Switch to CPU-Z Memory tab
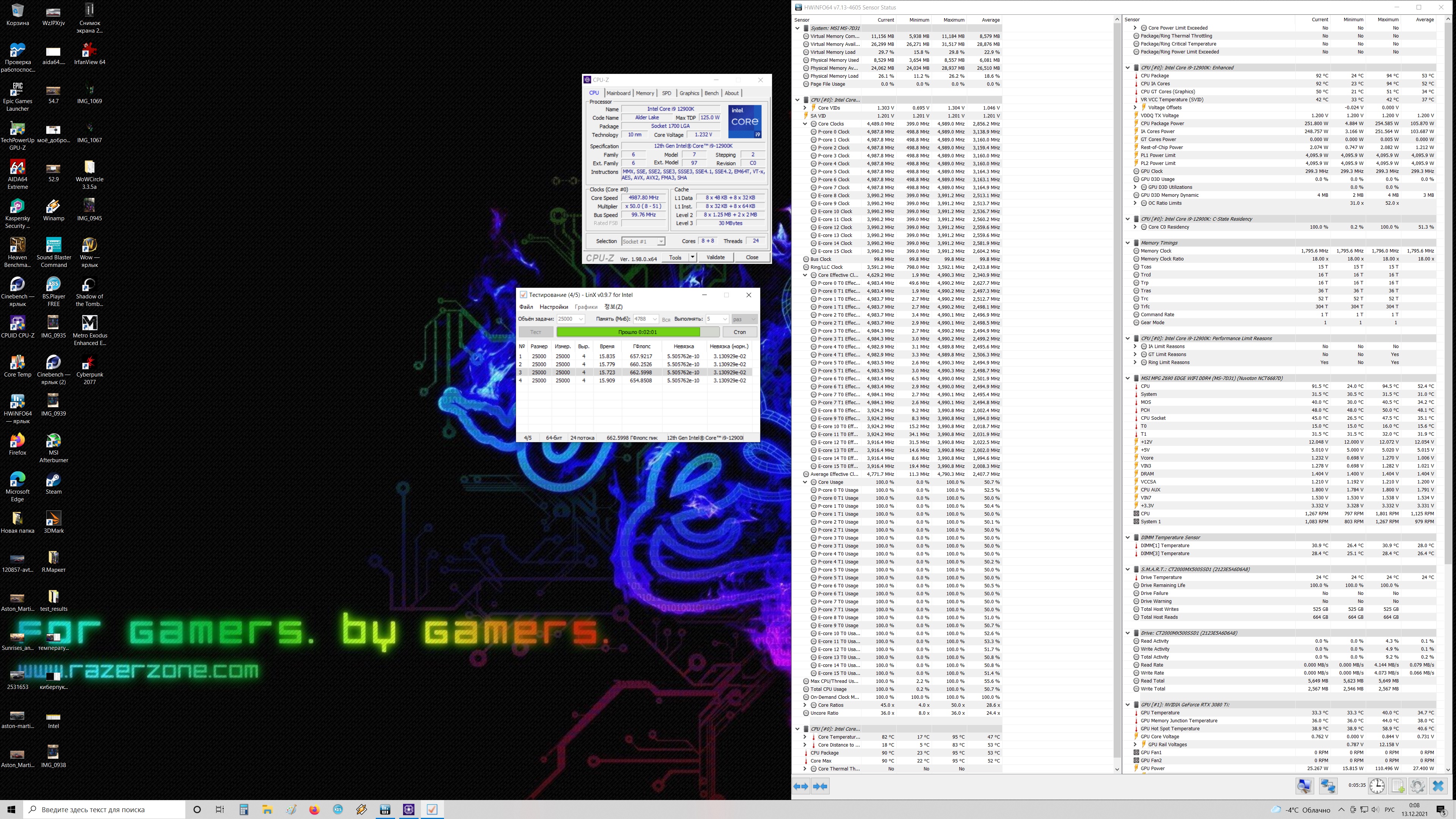Screen dimensions: 1456x819 (x=644, y=93)
